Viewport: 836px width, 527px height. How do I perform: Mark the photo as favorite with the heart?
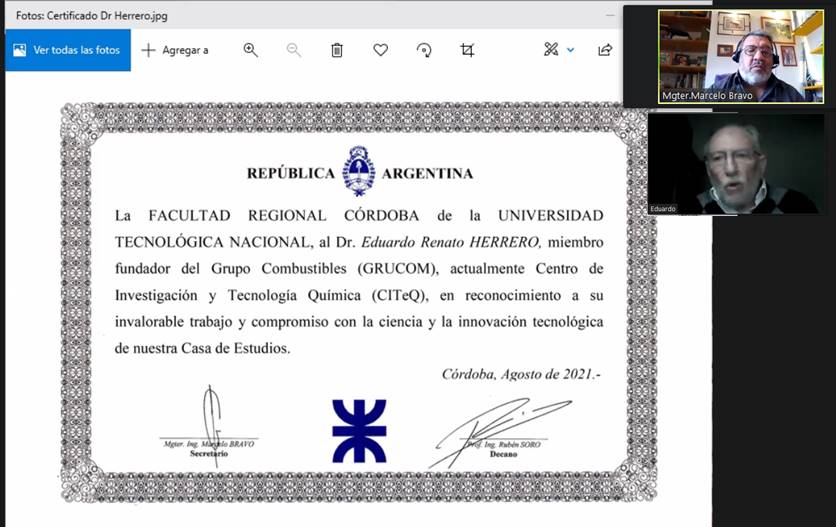pyautogui.click(x=381, y=50)
